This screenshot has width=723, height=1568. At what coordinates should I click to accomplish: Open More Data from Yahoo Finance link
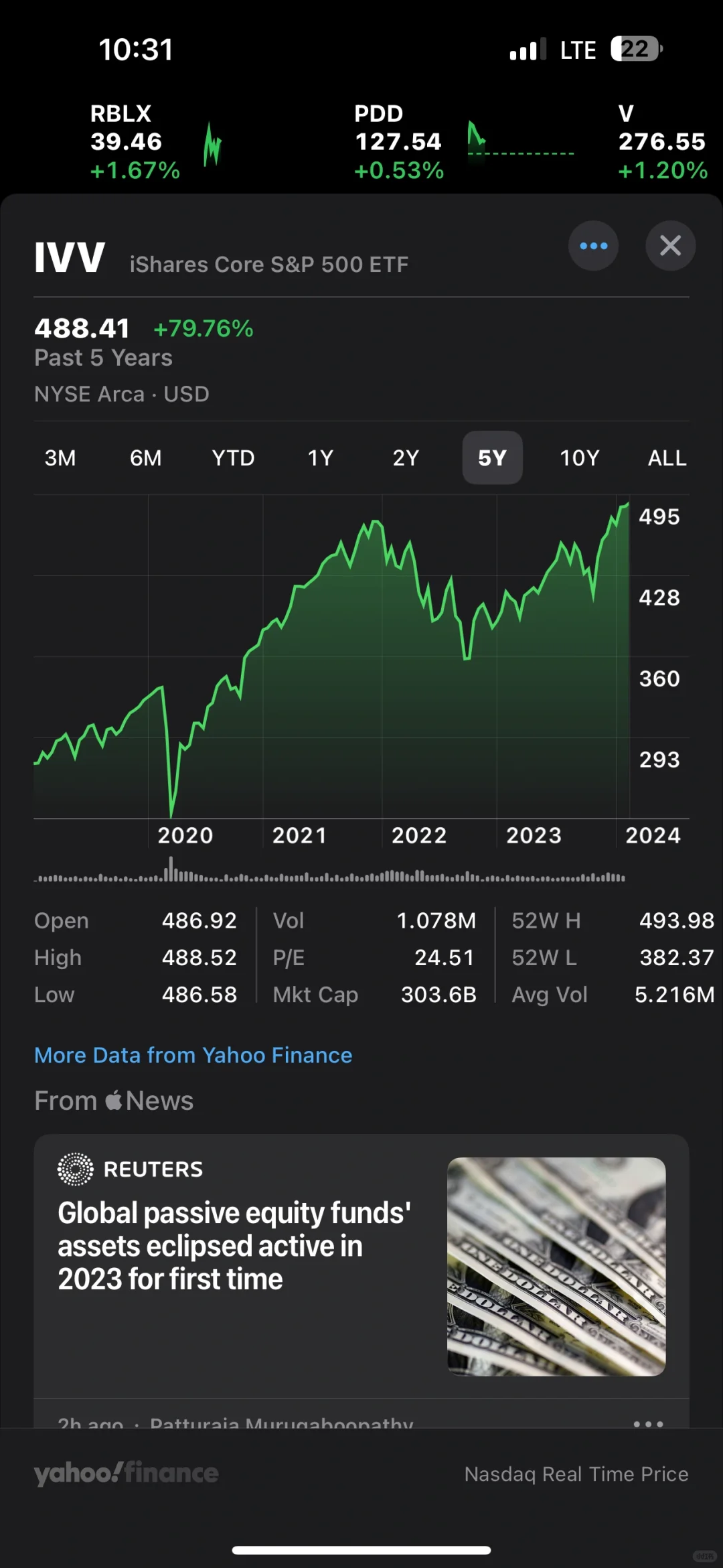193,1056
